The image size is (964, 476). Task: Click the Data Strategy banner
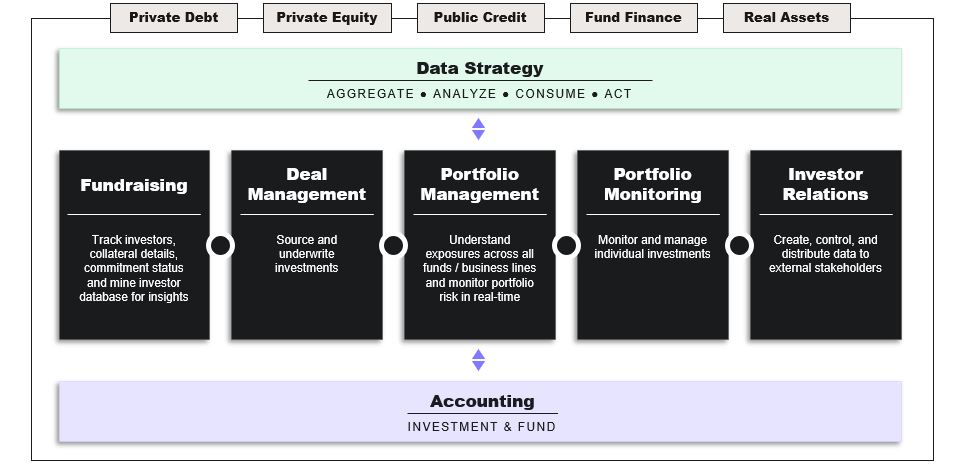(480, 79)
